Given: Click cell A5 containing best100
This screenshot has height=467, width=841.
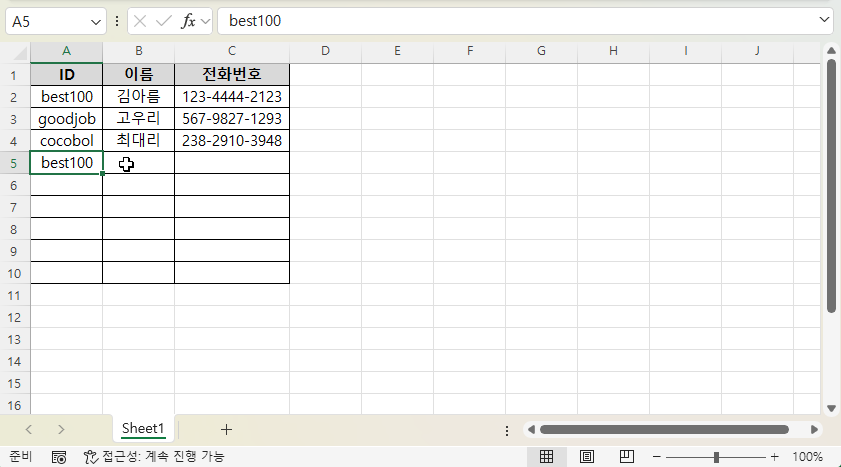Looking at the screenshot, I should click(x=67, y=162).
